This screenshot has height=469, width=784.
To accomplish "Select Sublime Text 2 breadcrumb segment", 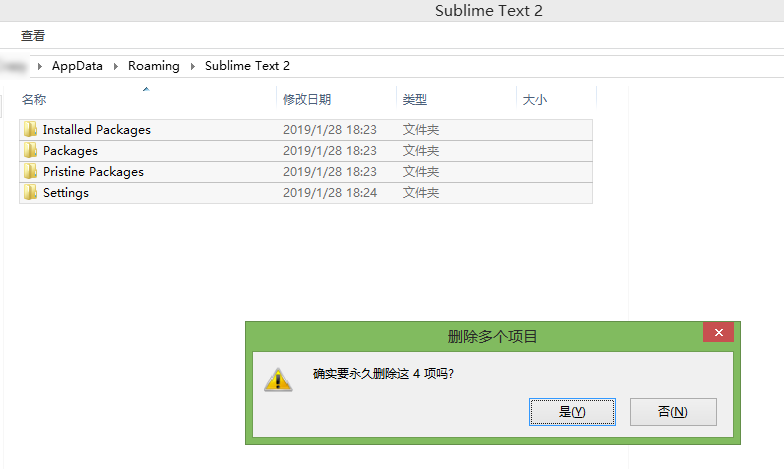I will (x=247, y=66).
